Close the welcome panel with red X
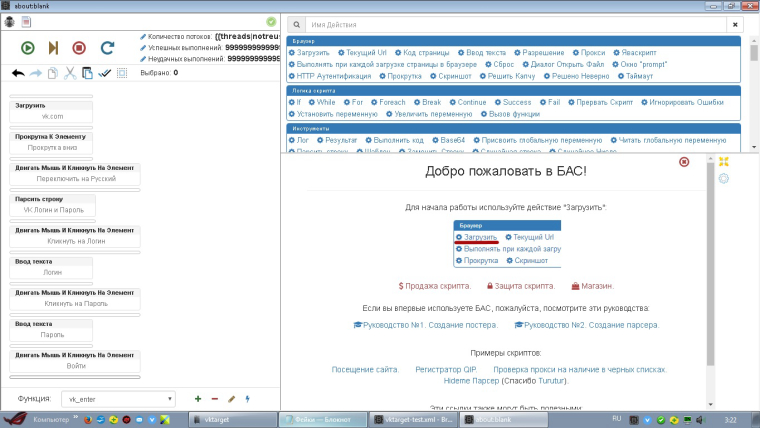The height and width of the screenshot is (428, 760). click(684, 161)
